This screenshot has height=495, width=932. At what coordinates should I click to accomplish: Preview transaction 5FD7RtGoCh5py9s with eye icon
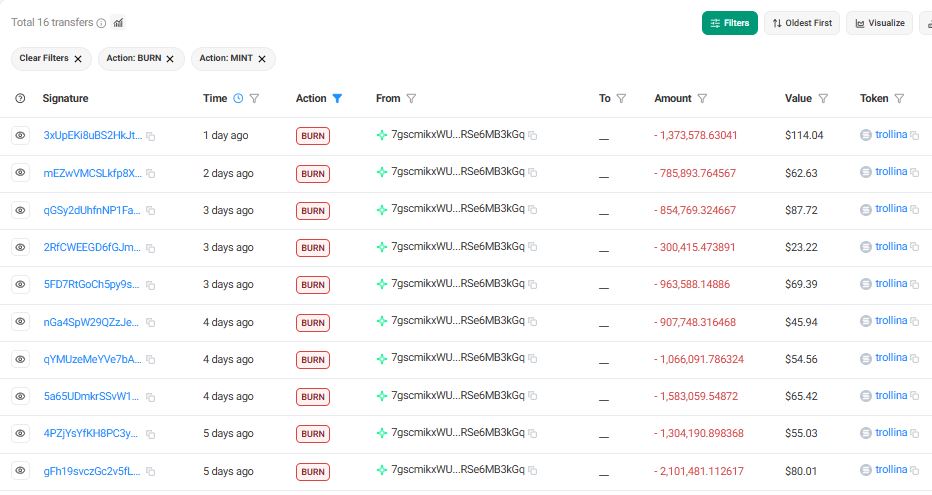[20, 285]
